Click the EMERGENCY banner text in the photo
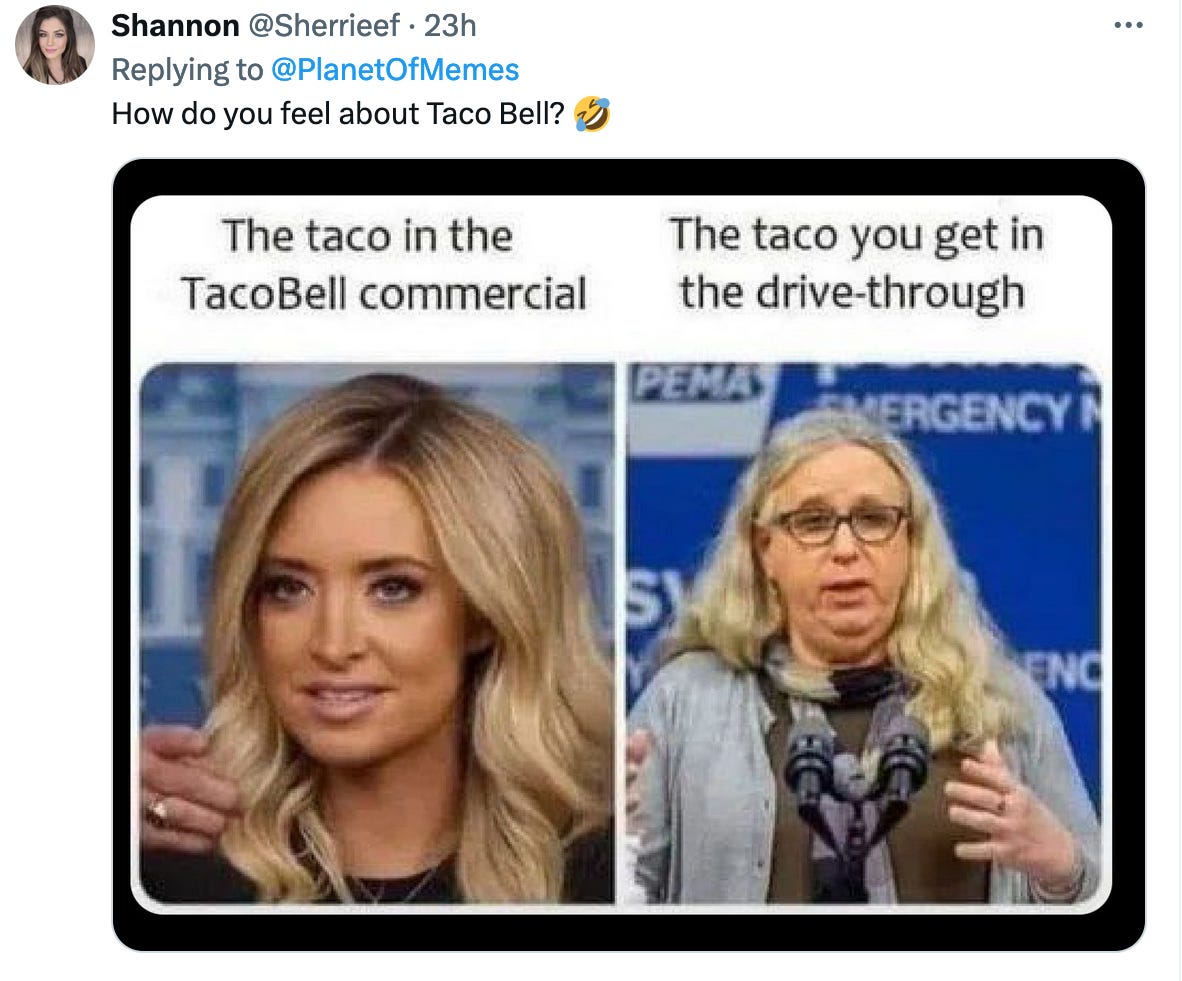This screenshot has height=981, width=1182. (955, 412)
